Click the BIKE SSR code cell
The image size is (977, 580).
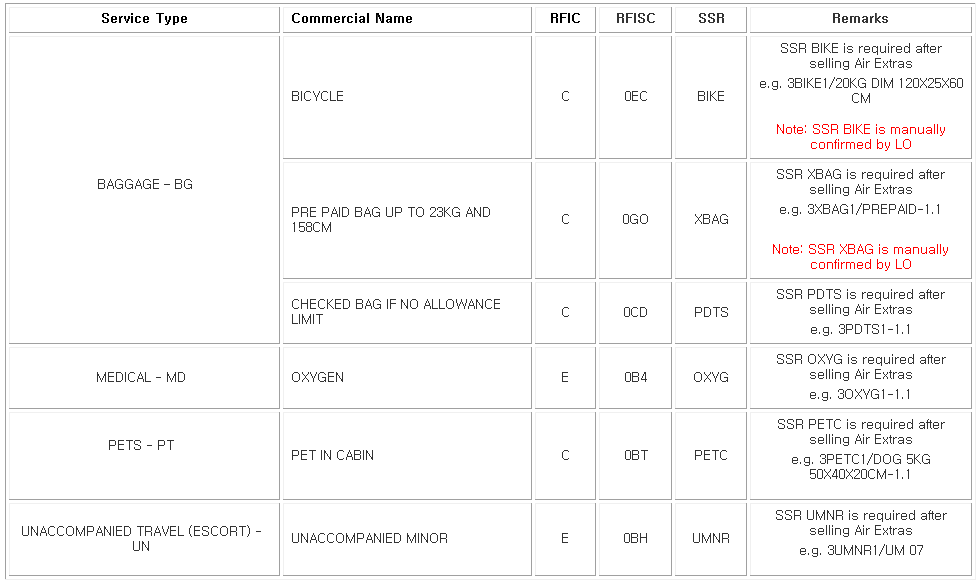click(x=710, y=97)
